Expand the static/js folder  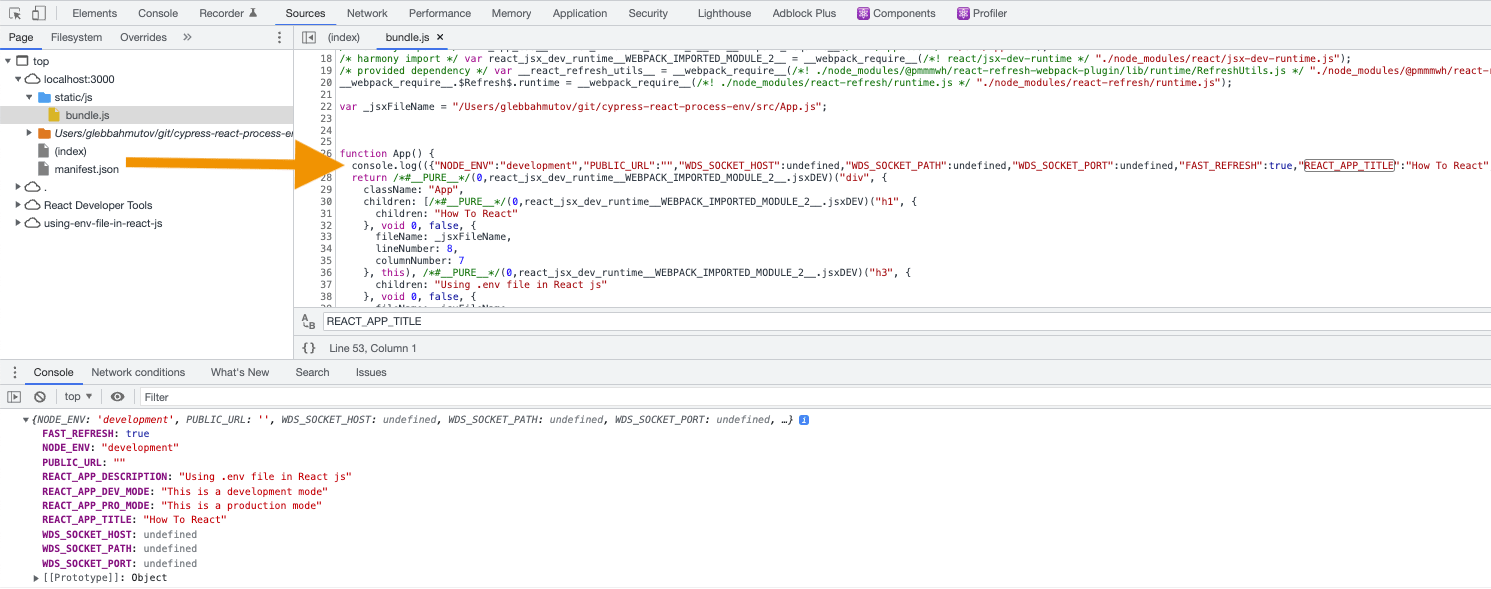click(x=31, y=99)
